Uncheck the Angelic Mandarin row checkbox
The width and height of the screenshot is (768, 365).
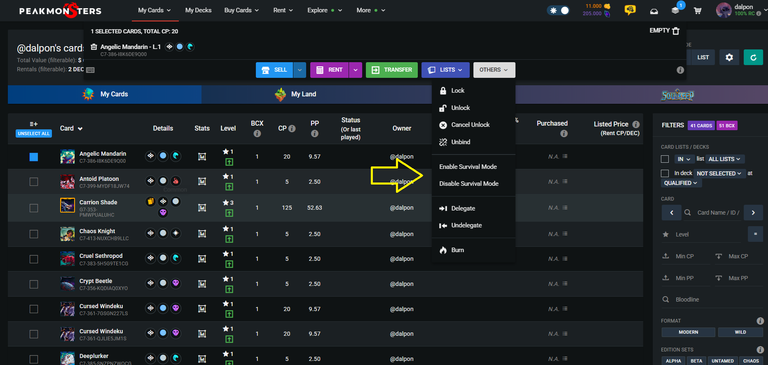tap(34, 157)
